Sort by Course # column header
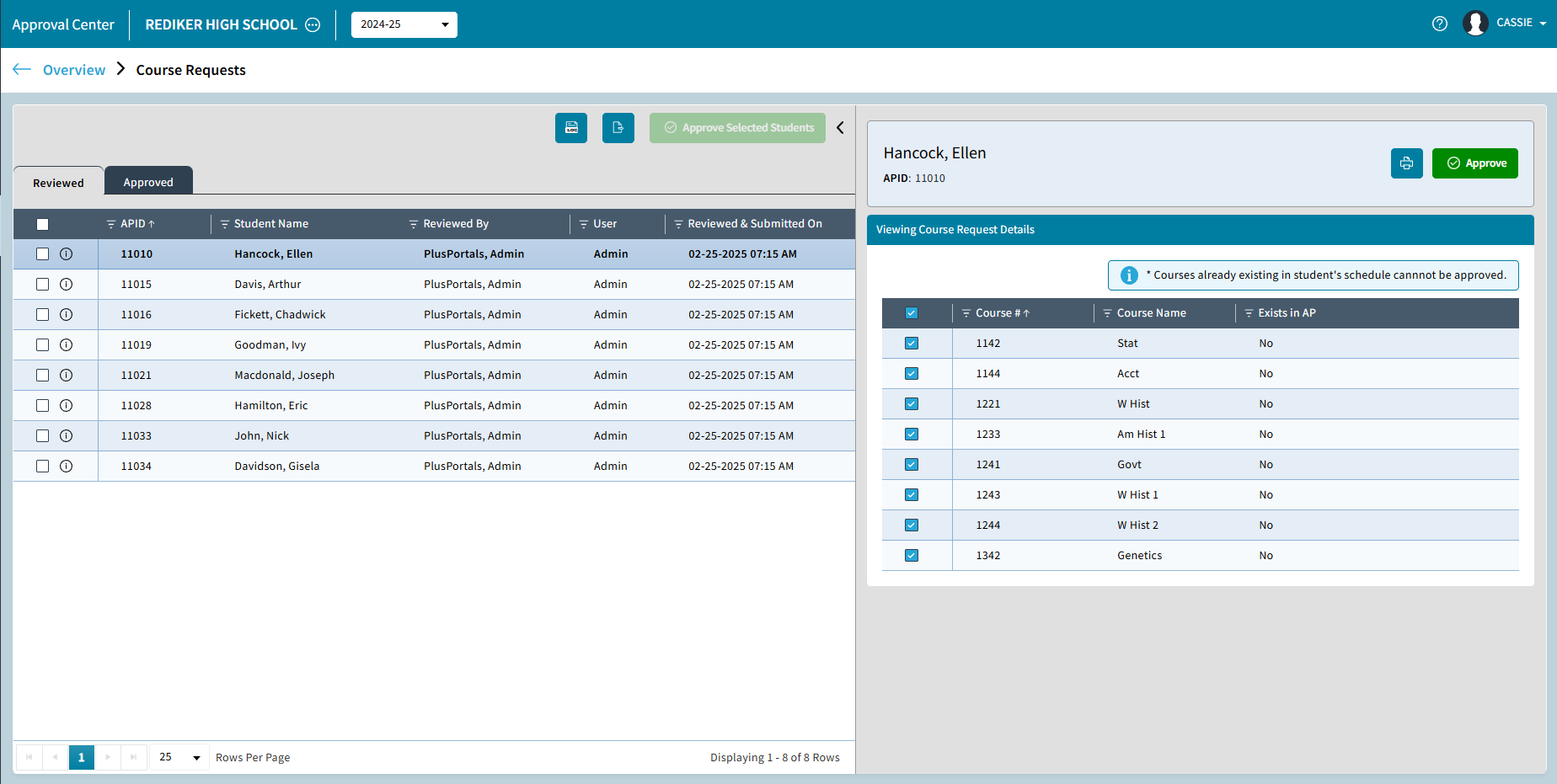 pos(998,313)
